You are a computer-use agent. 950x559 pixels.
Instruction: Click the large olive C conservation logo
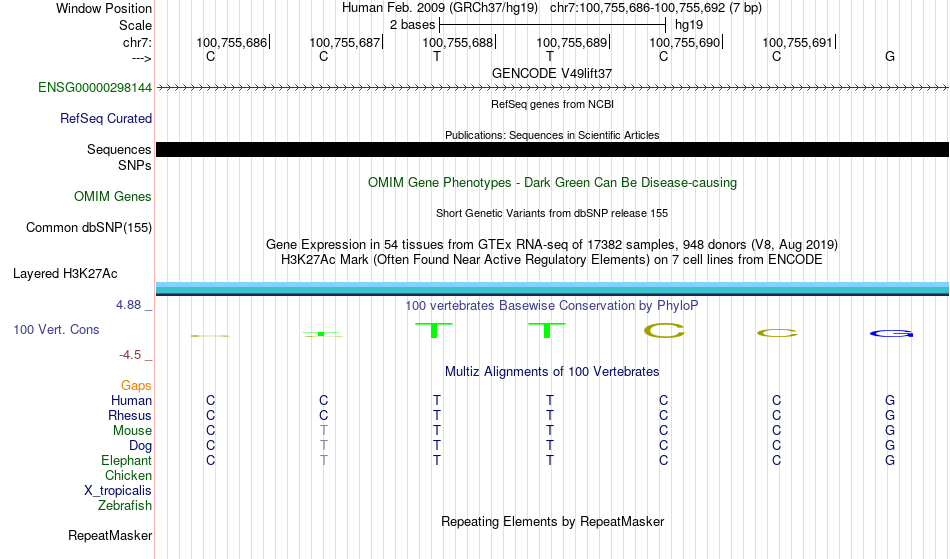pyautogui.click(x=664, y=331)
